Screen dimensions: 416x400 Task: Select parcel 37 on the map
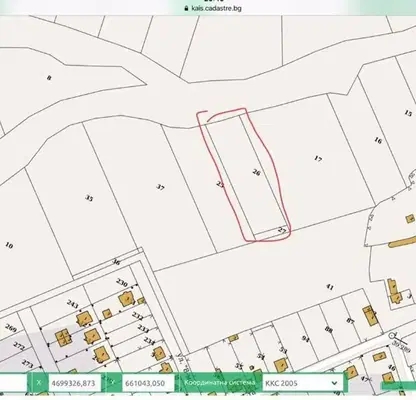pyautogui.click(x=160, y=187)
